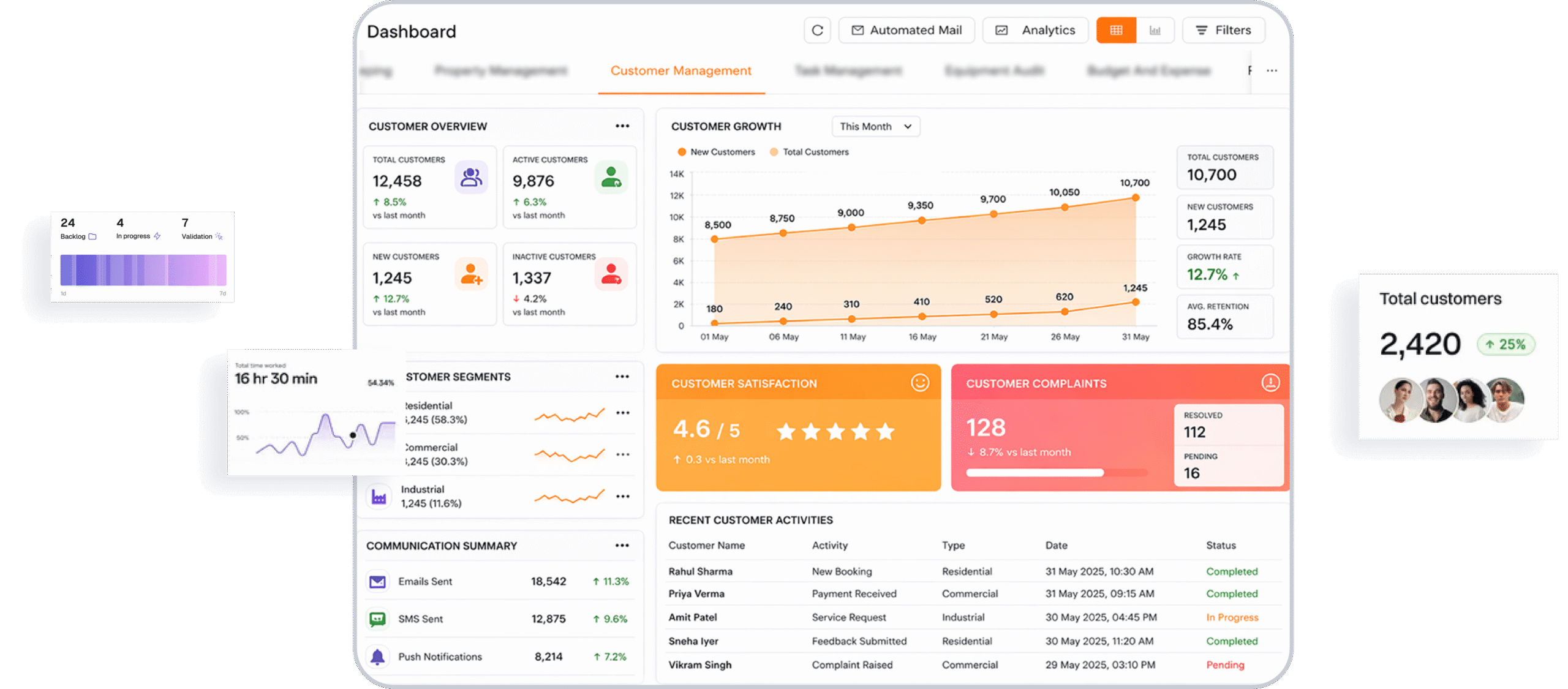Click the fifth rating star

[885, 432]
